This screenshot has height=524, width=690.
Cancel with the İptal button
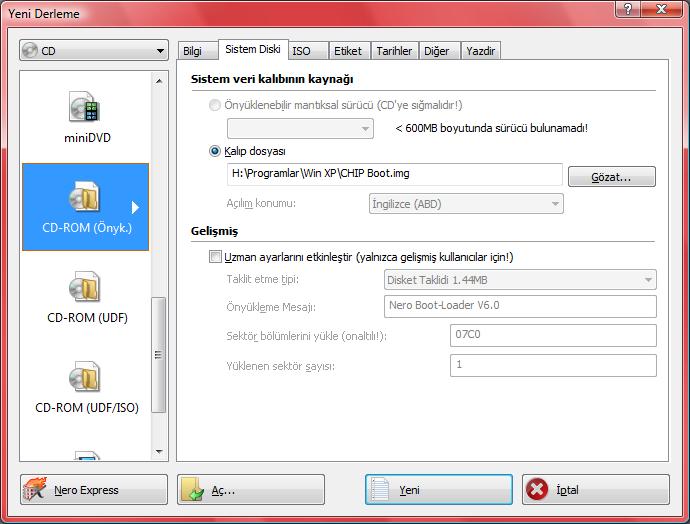(595, 490)
